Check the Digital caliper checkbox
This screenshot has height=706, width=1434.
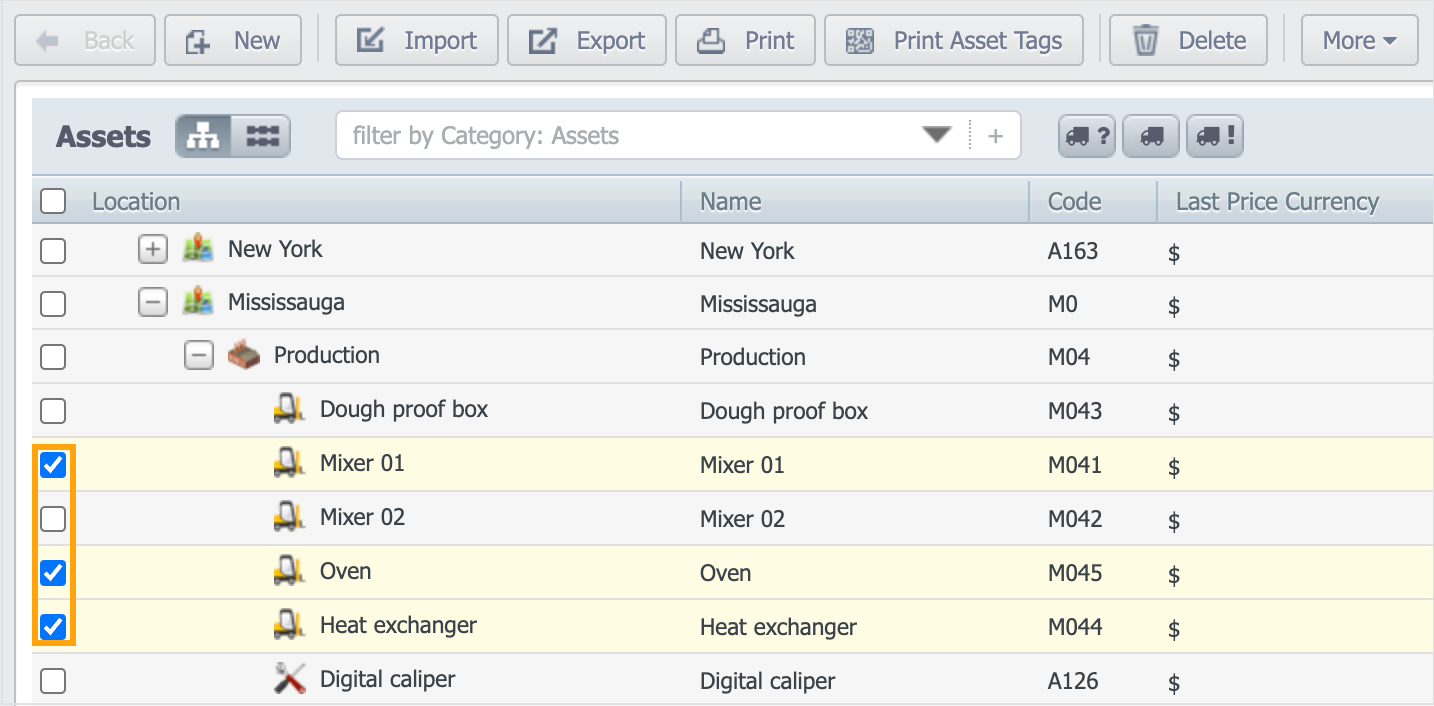point(53,681)
